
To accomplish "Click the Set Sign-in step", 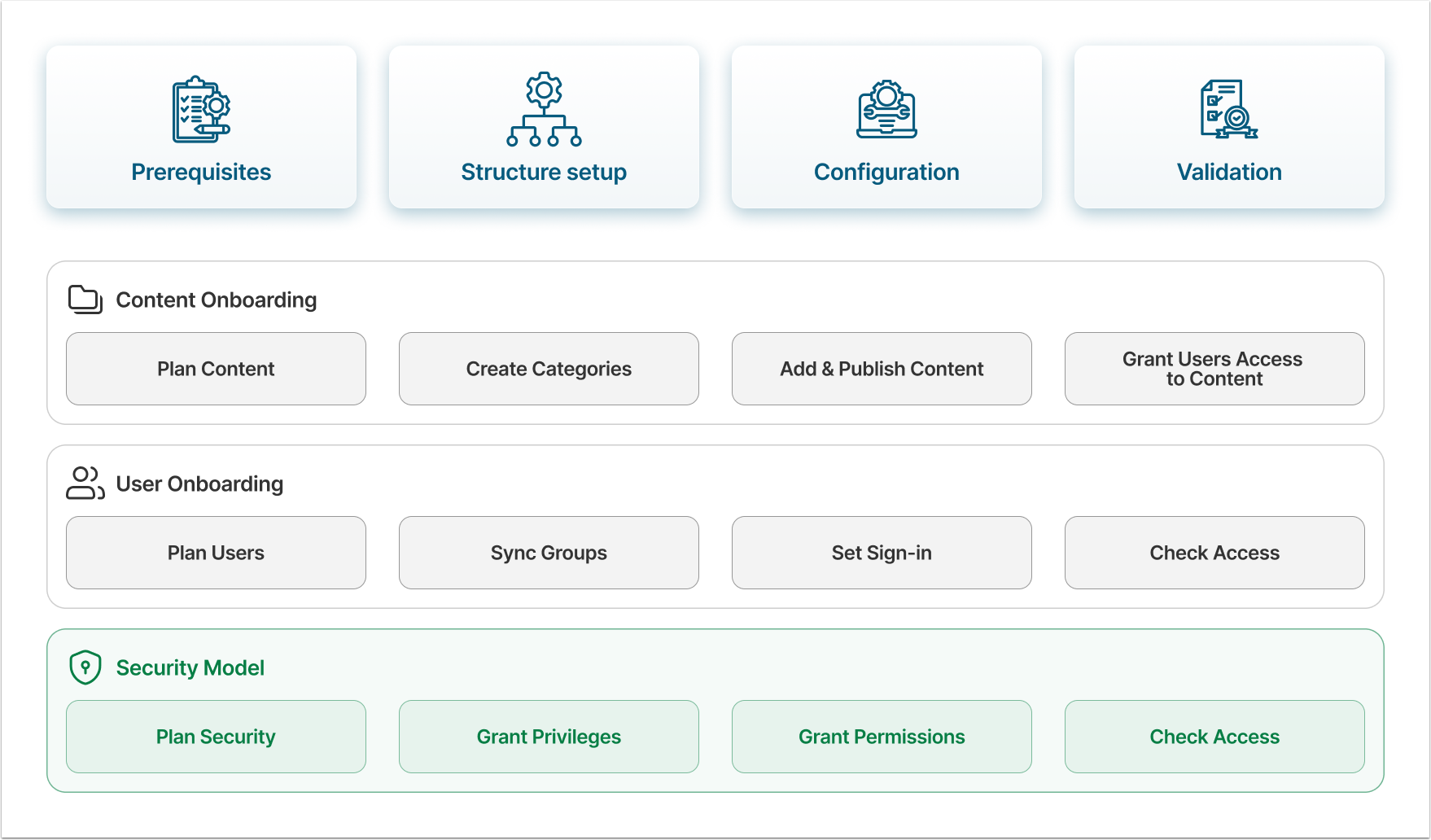I will 882,553.
